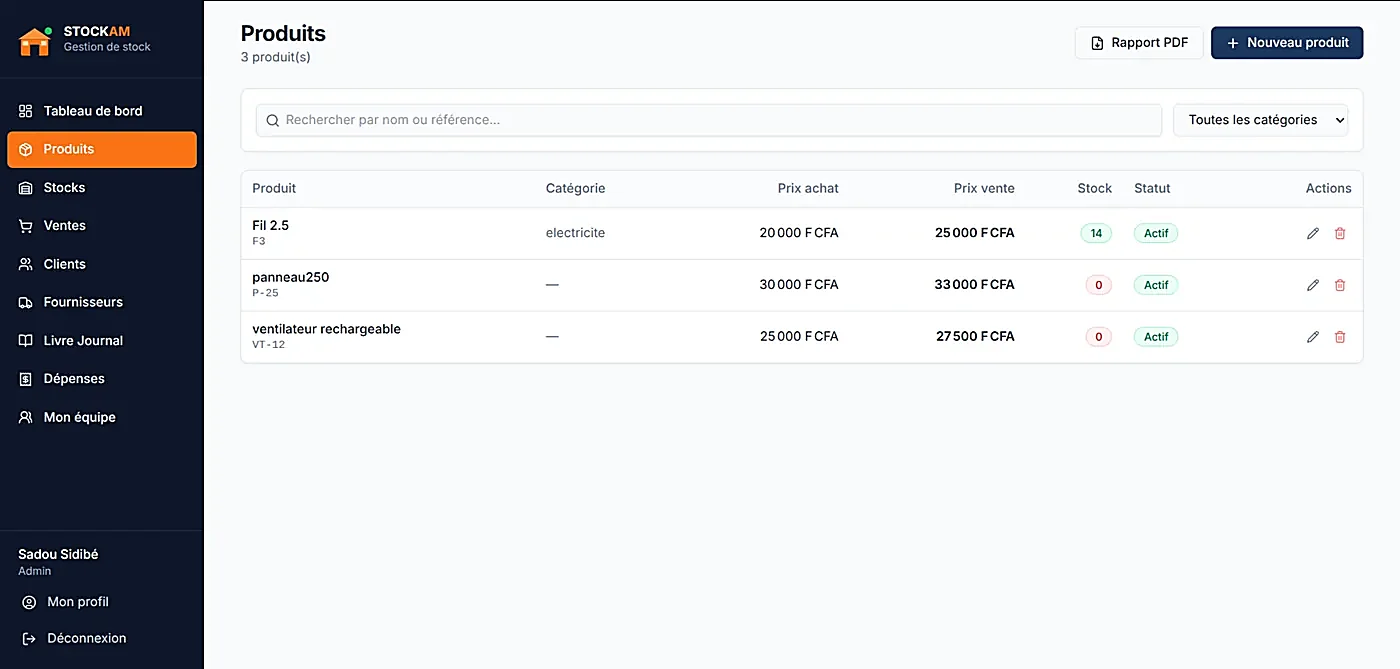This screenshot has width=1400, height=669.
Task: Click the Nouveau produit button
Action: point(1287,43)
